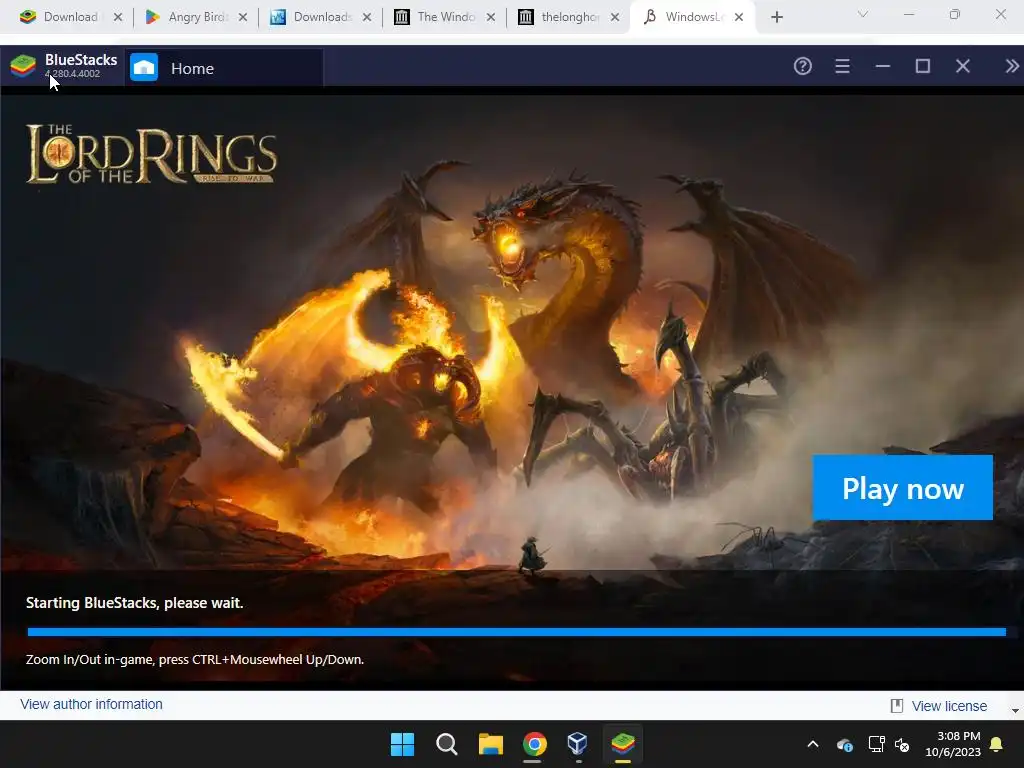The image size is (1024, 768).
Task: Close the active WindowsLatest tab
Action: [x=739, y=17]
